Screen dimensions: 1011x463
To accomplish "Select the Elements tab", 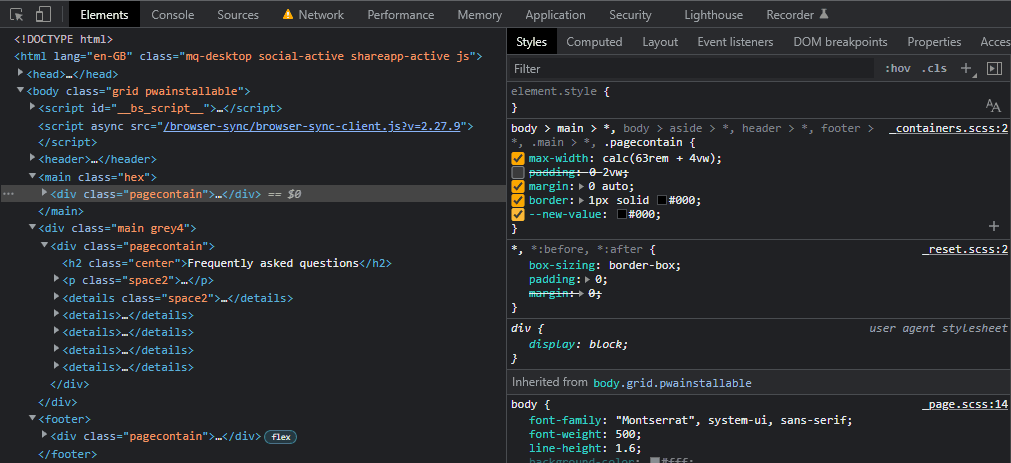I will coord(104,15).
